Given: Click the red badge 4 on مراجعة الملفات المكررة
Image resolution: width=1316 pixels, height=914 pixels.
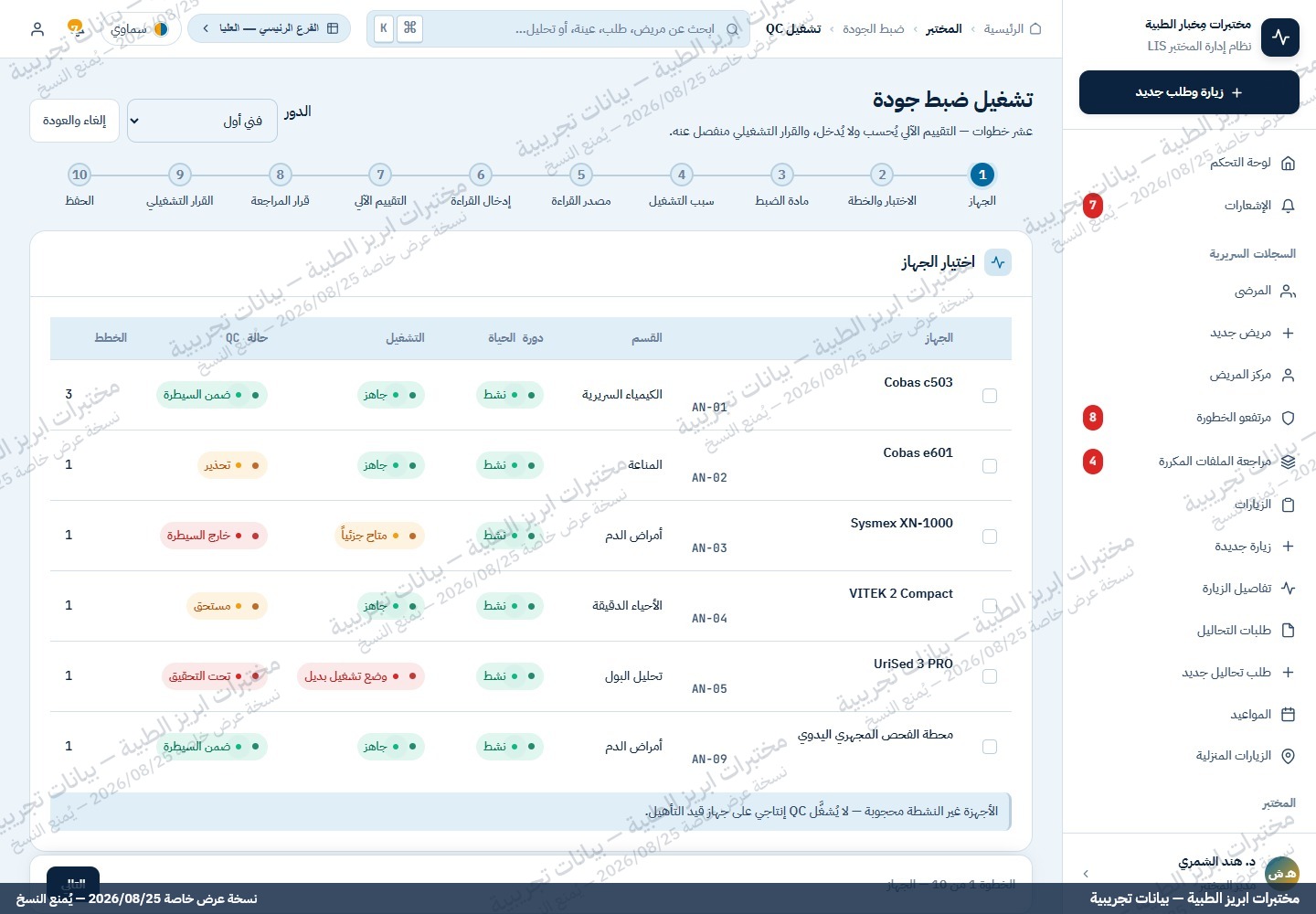Looking at the screenshot, I should [x=1092, y=461].
